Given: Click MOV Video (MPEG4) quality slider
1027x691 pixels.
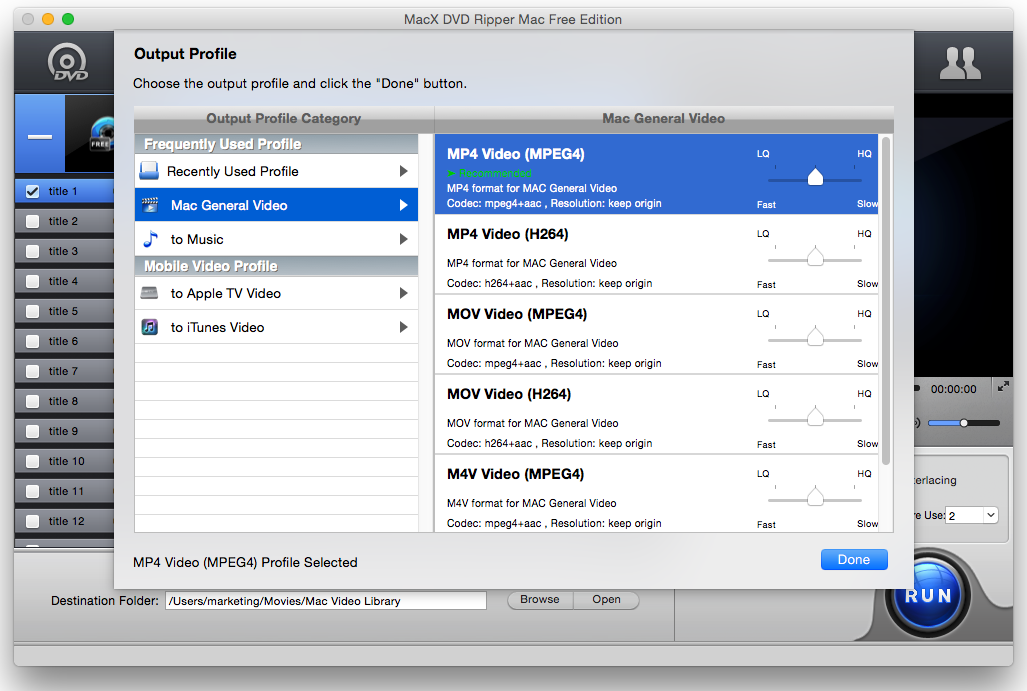Looking at the screenshot, I should coord(815,337).
